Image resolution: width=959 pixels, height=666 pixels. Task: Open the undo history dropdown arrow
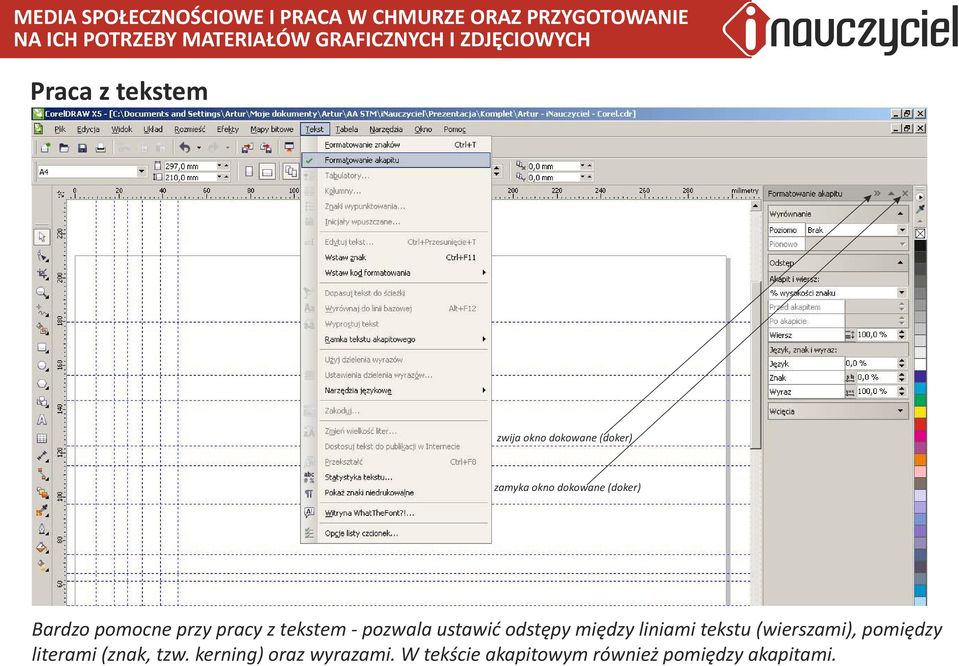pos(199,148)
